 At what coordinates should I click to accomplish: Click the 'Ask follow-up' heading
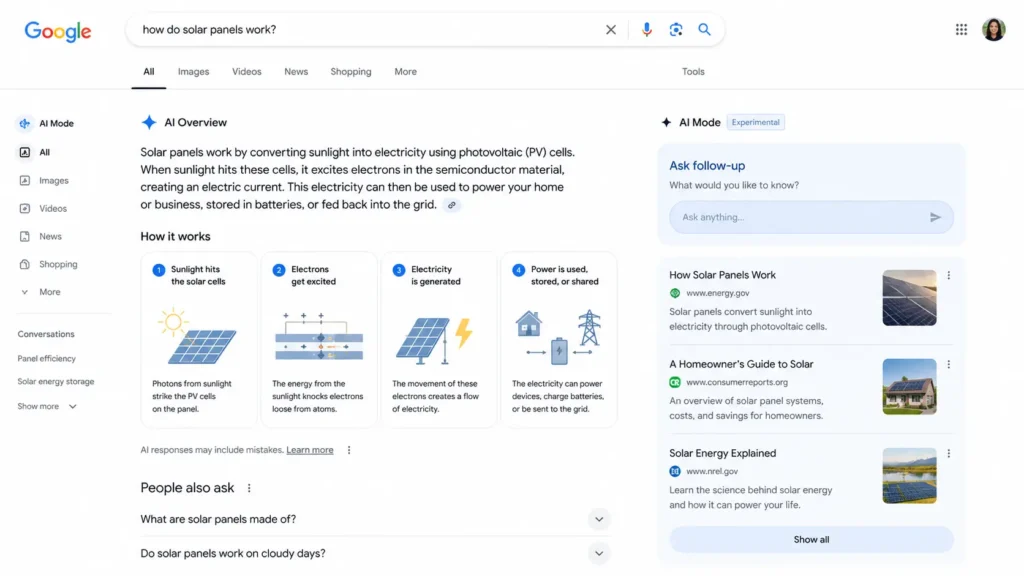click(x=707, y=166)
